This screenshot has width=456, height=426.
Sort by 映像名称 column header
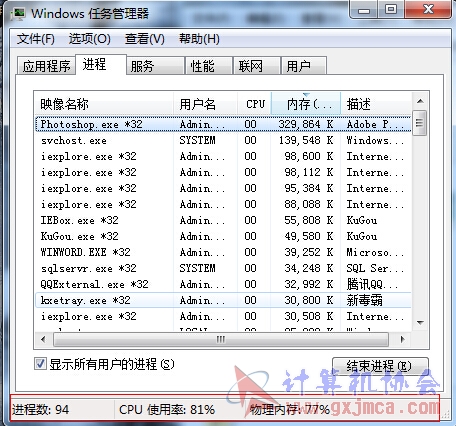pos(104,104)
